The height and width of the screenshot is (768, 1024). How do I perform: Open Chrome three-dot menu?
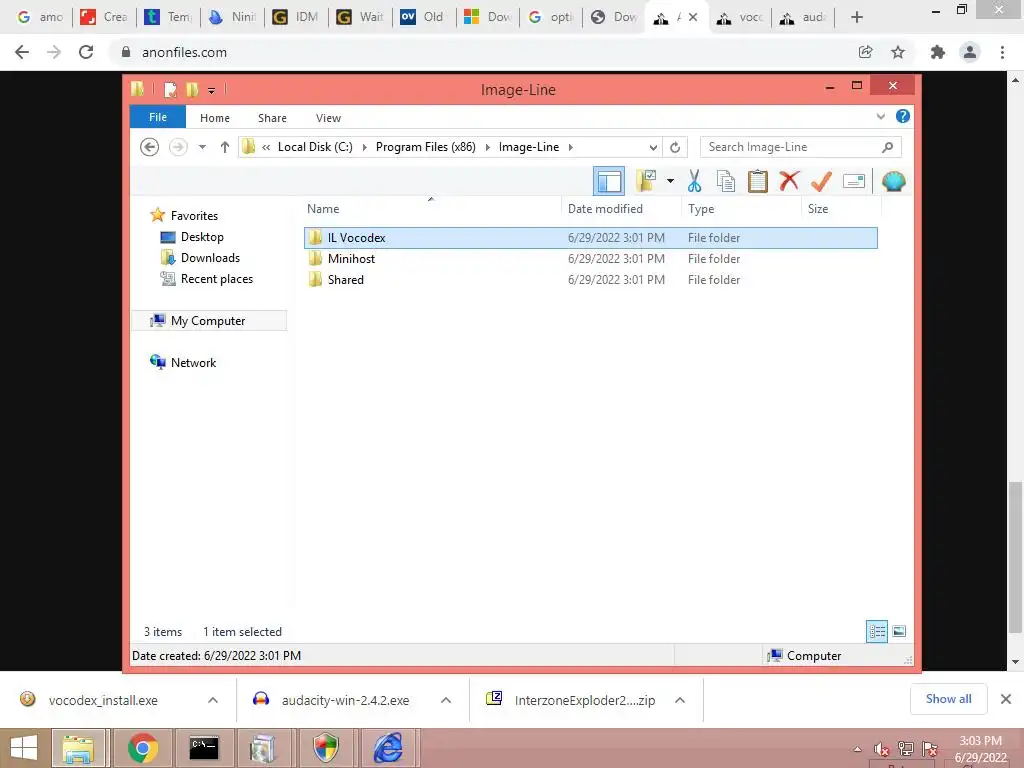1002,52
